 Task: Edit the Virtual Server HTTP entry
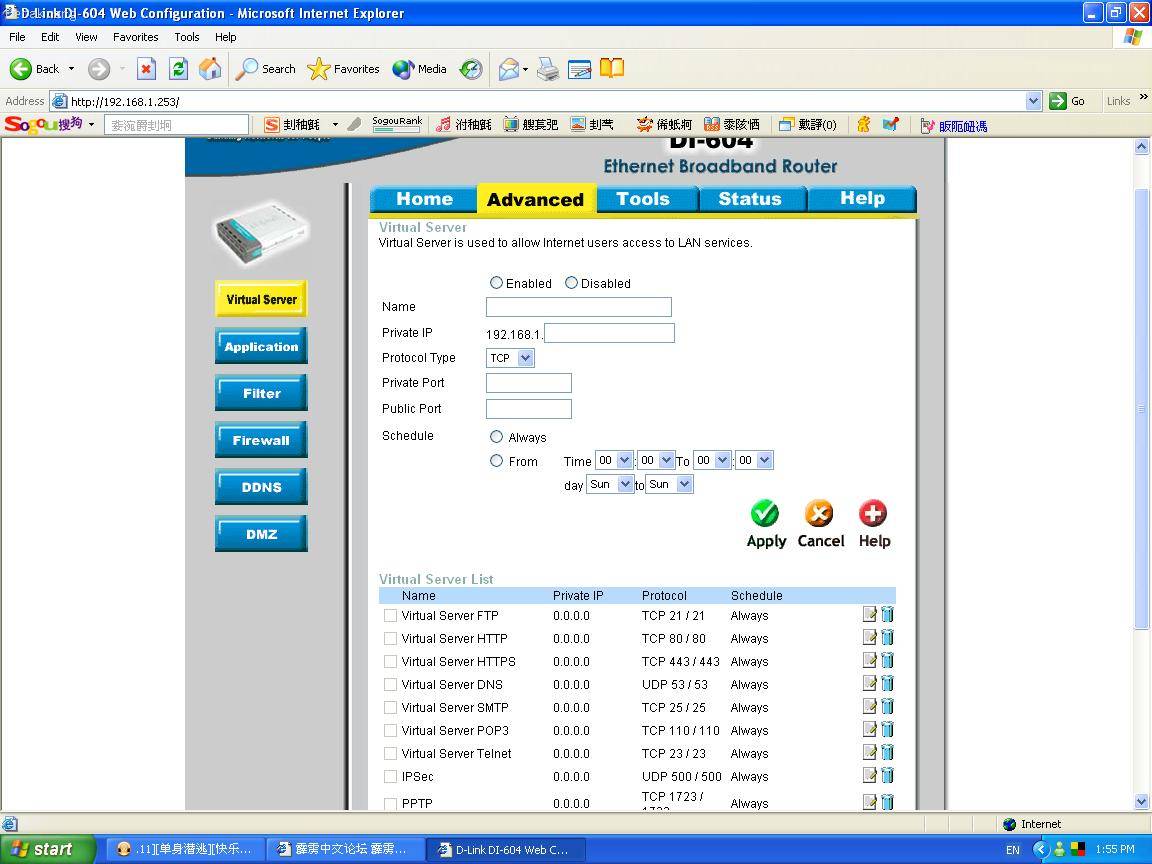(x=870, y=638)
